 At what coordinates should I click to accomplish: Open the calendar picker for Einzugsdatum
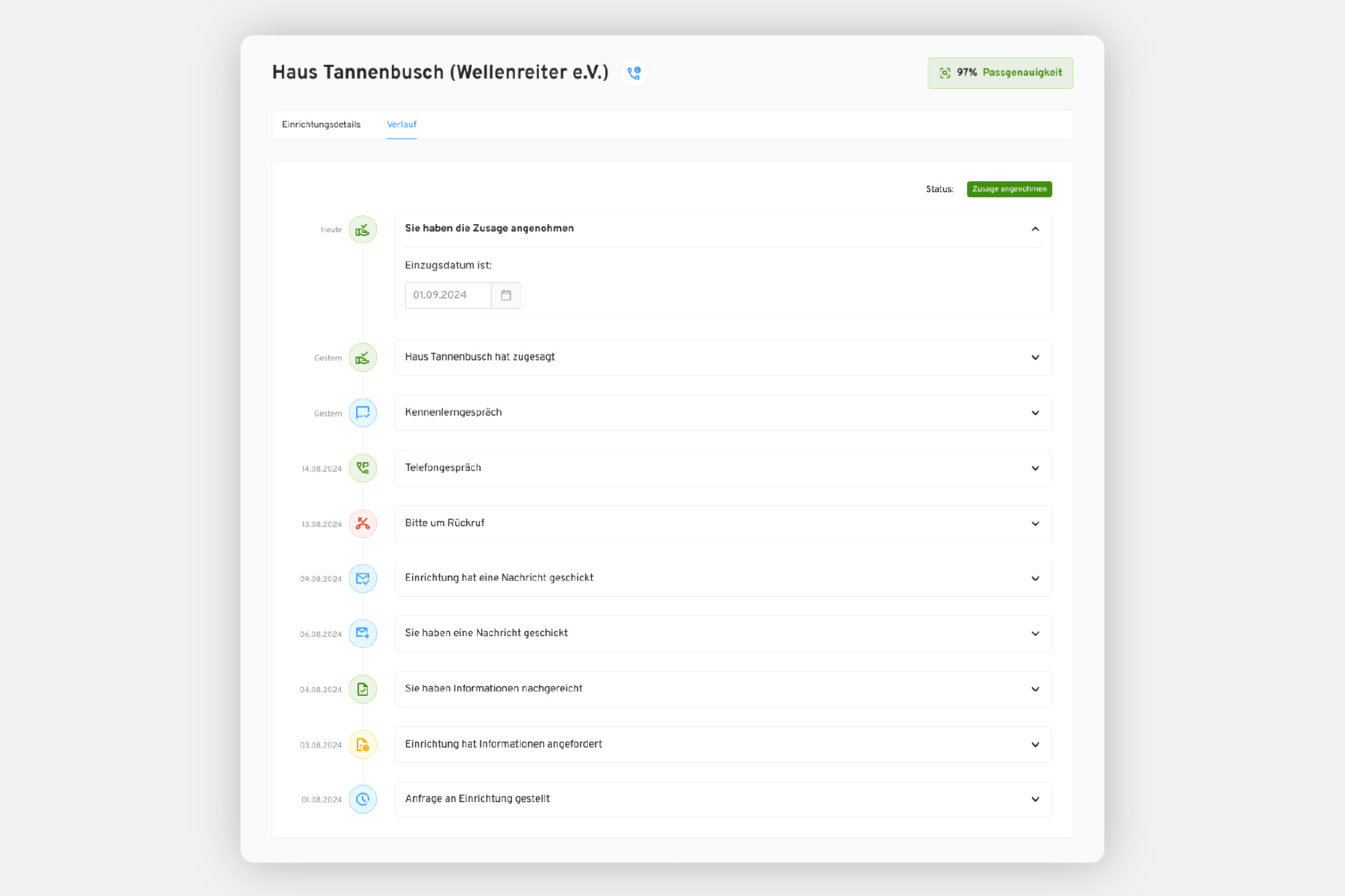pyautogui.click(x=505, y=296)
